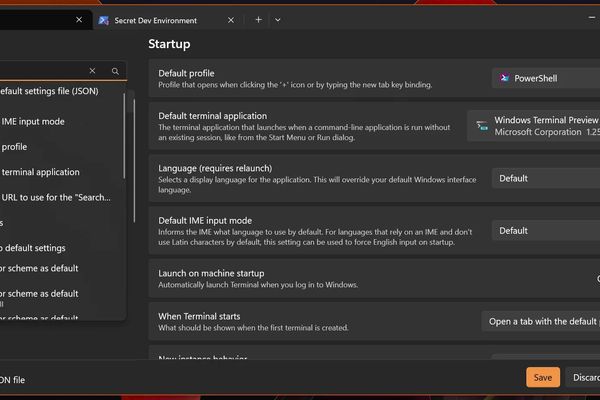Open the Default terminal application dropdown

click(533, 126)
